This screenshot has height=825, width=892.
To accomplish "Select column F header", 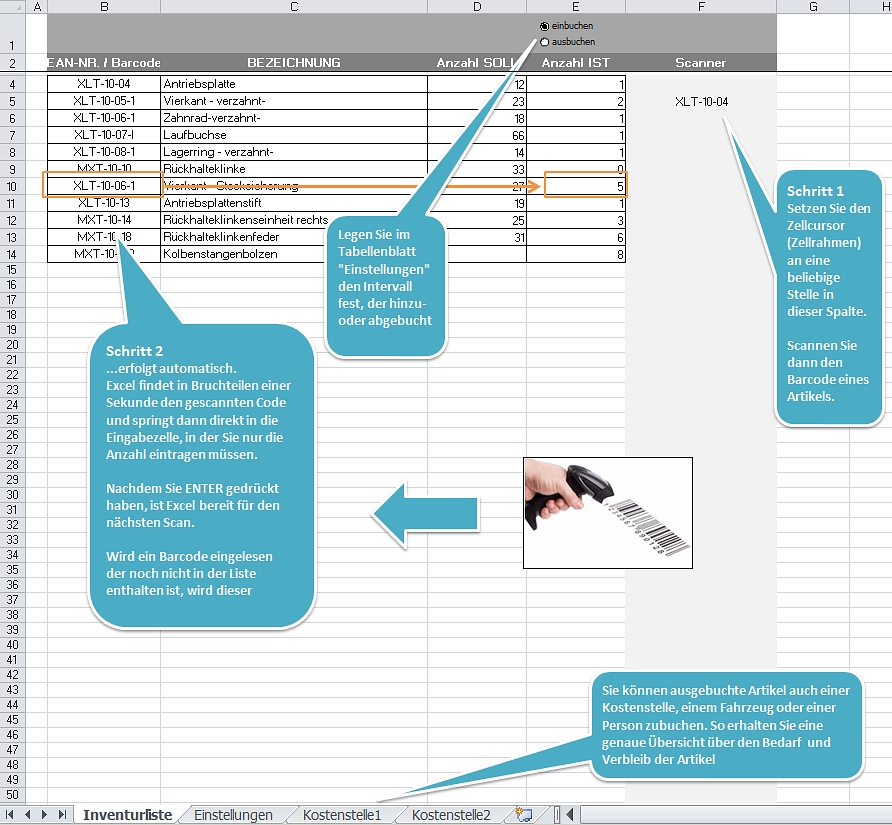I will coord(701,7).
